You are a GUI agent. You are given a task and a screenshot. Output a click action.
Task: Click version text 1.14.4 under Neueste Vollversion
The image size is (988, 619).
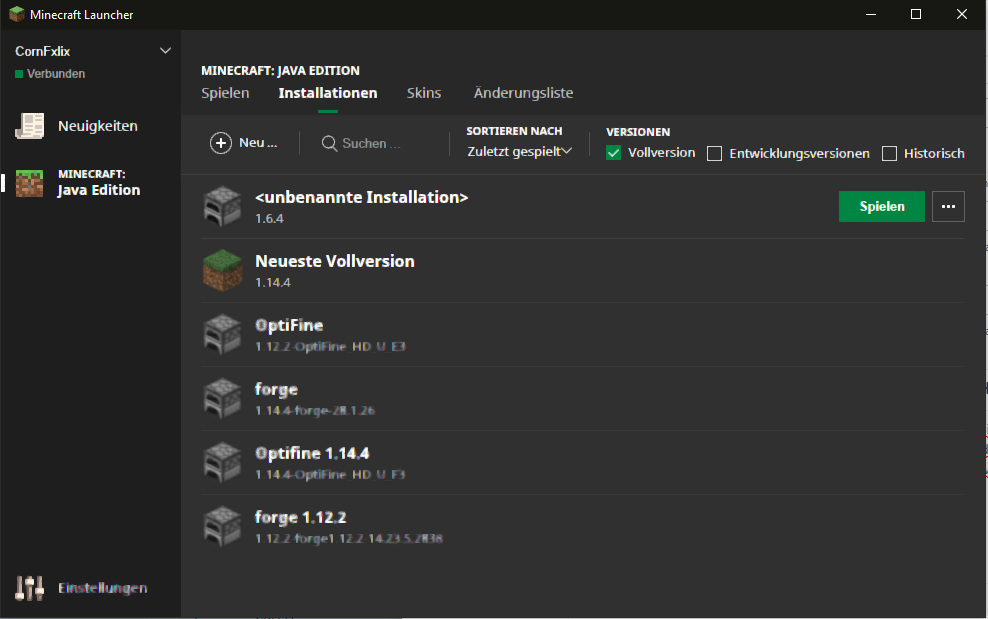pyautogui.click(x=272, y=282)
